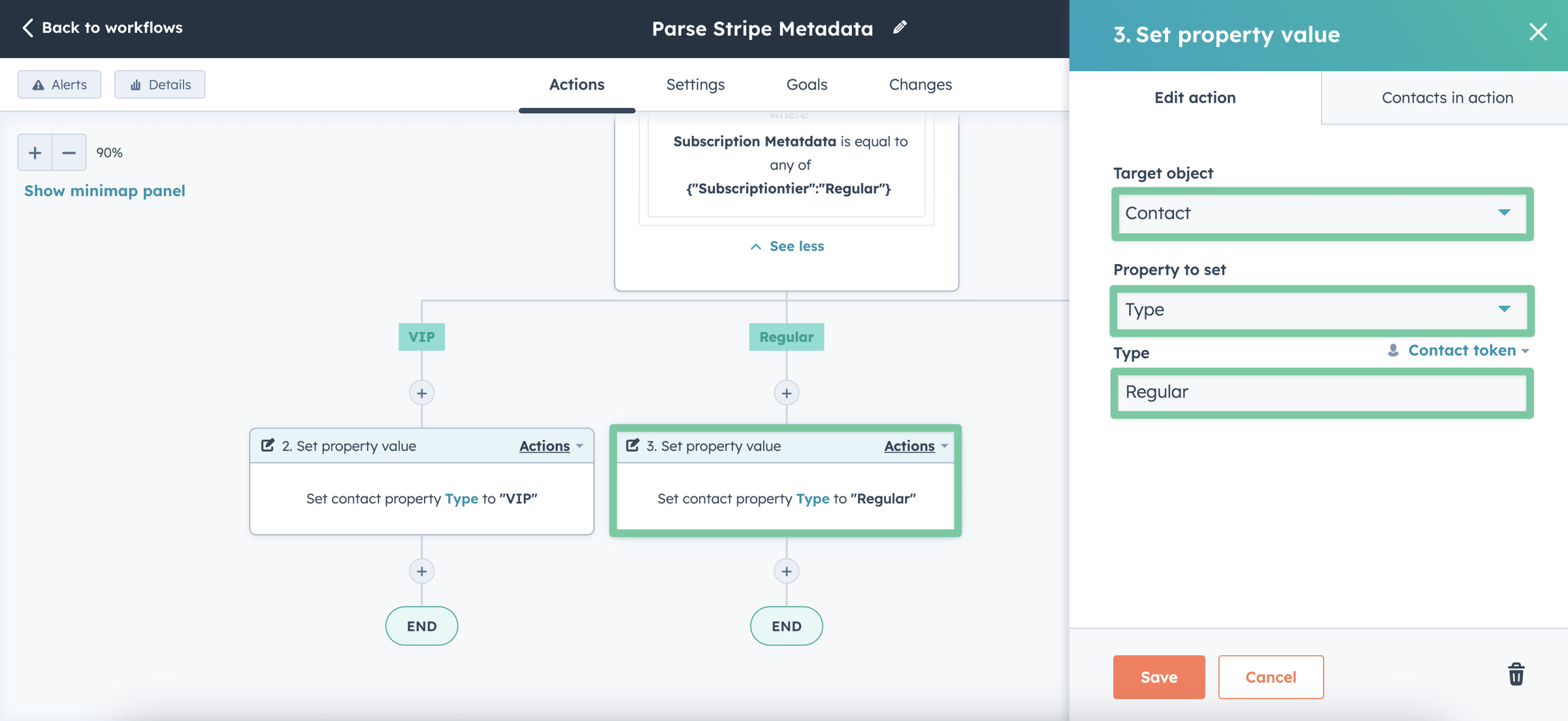
Task: Add an action below the VIP branch
Action: 421,392
